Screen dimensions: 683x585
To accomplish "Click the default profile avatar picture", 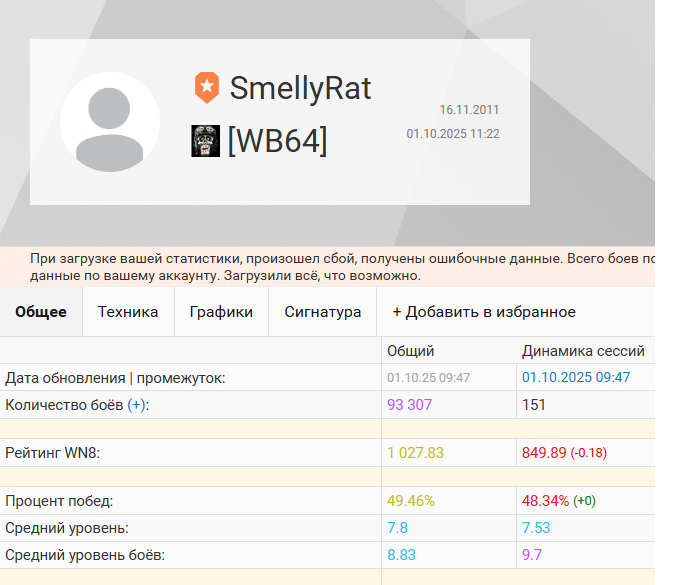I will 110,122.
